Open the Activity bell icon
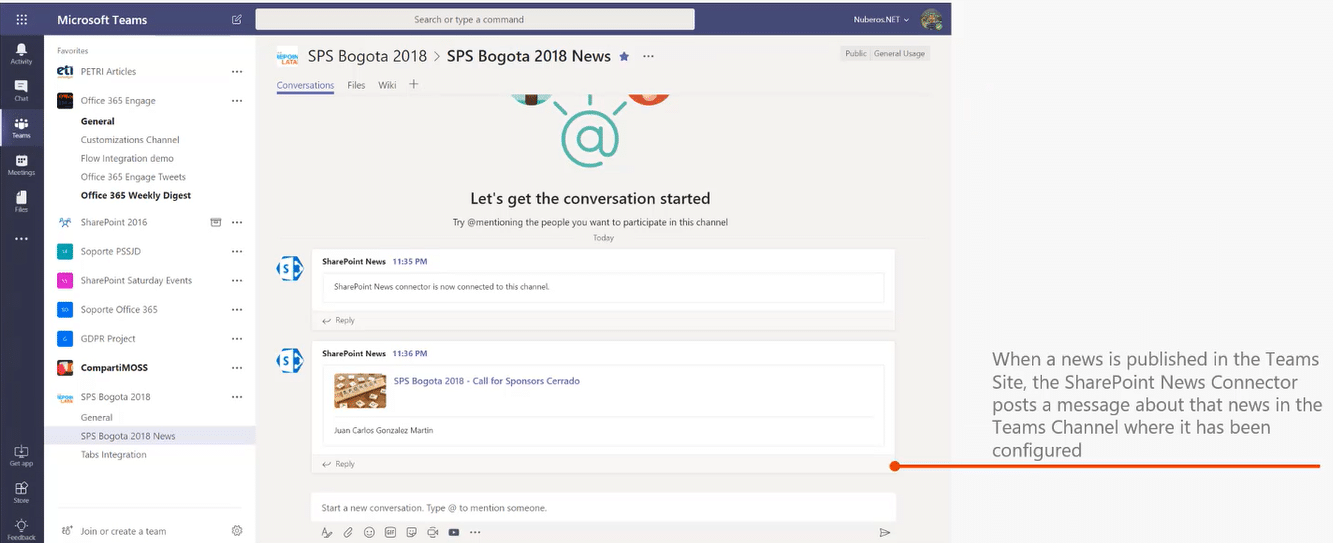The height and width of the screenshot is (543, 1333). pos(21,53)
